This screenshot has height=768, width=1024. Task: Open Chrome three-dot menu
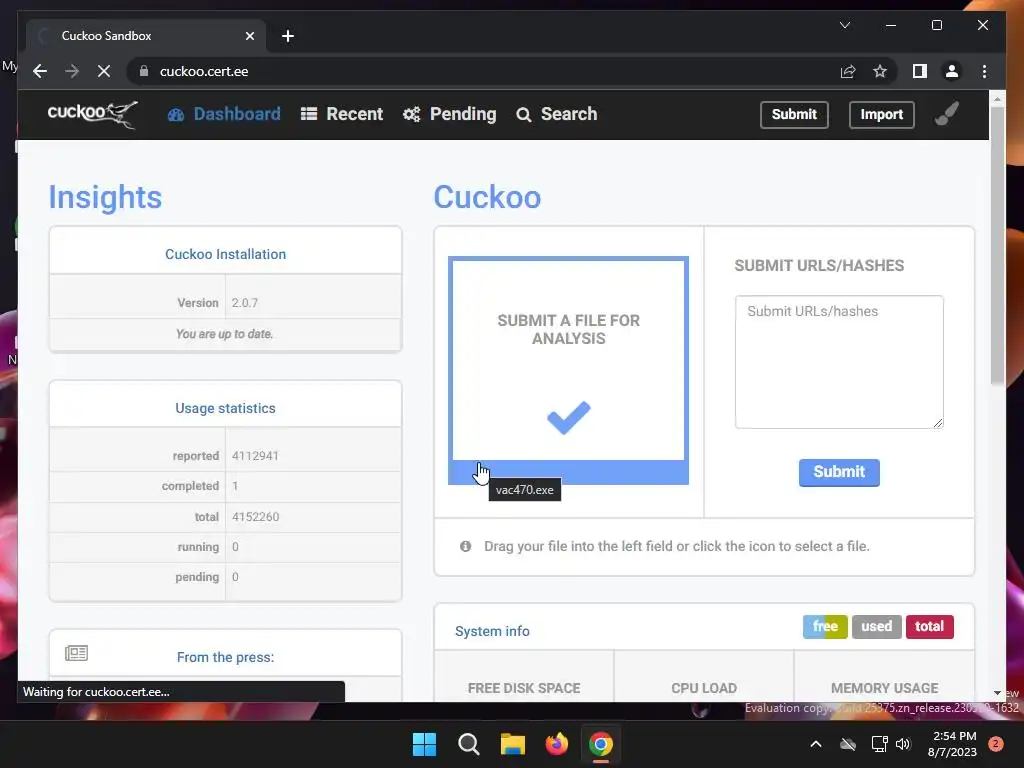tap(984, 71)
